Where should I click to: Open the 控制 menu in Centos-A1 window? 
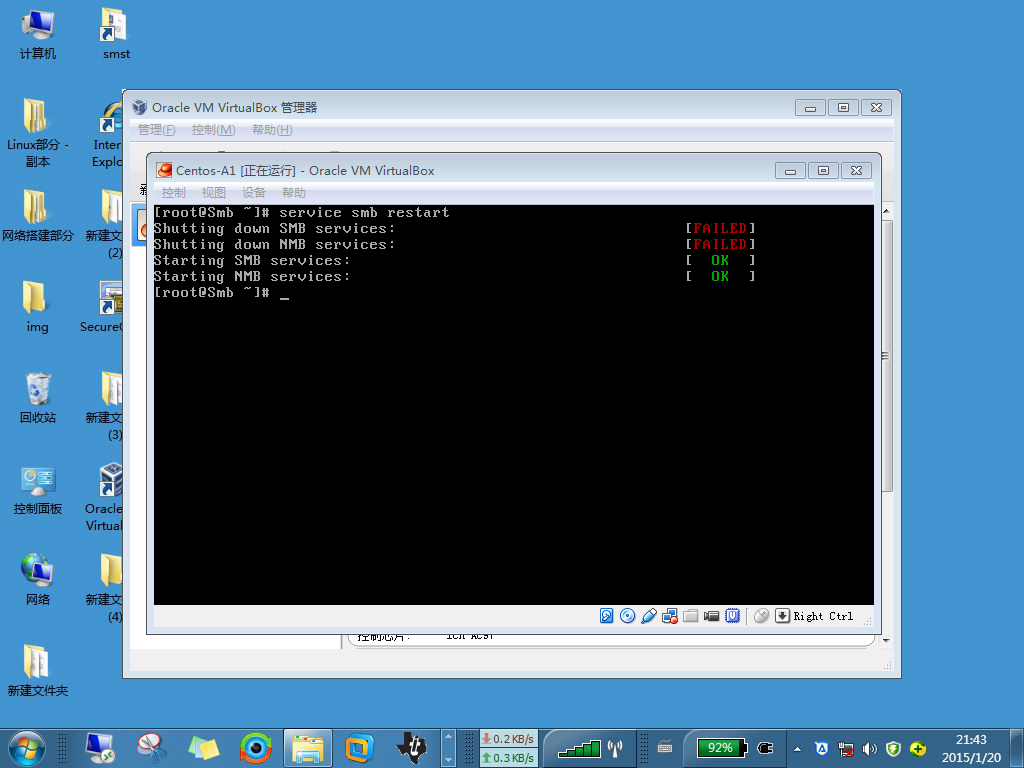click(174, 193)
